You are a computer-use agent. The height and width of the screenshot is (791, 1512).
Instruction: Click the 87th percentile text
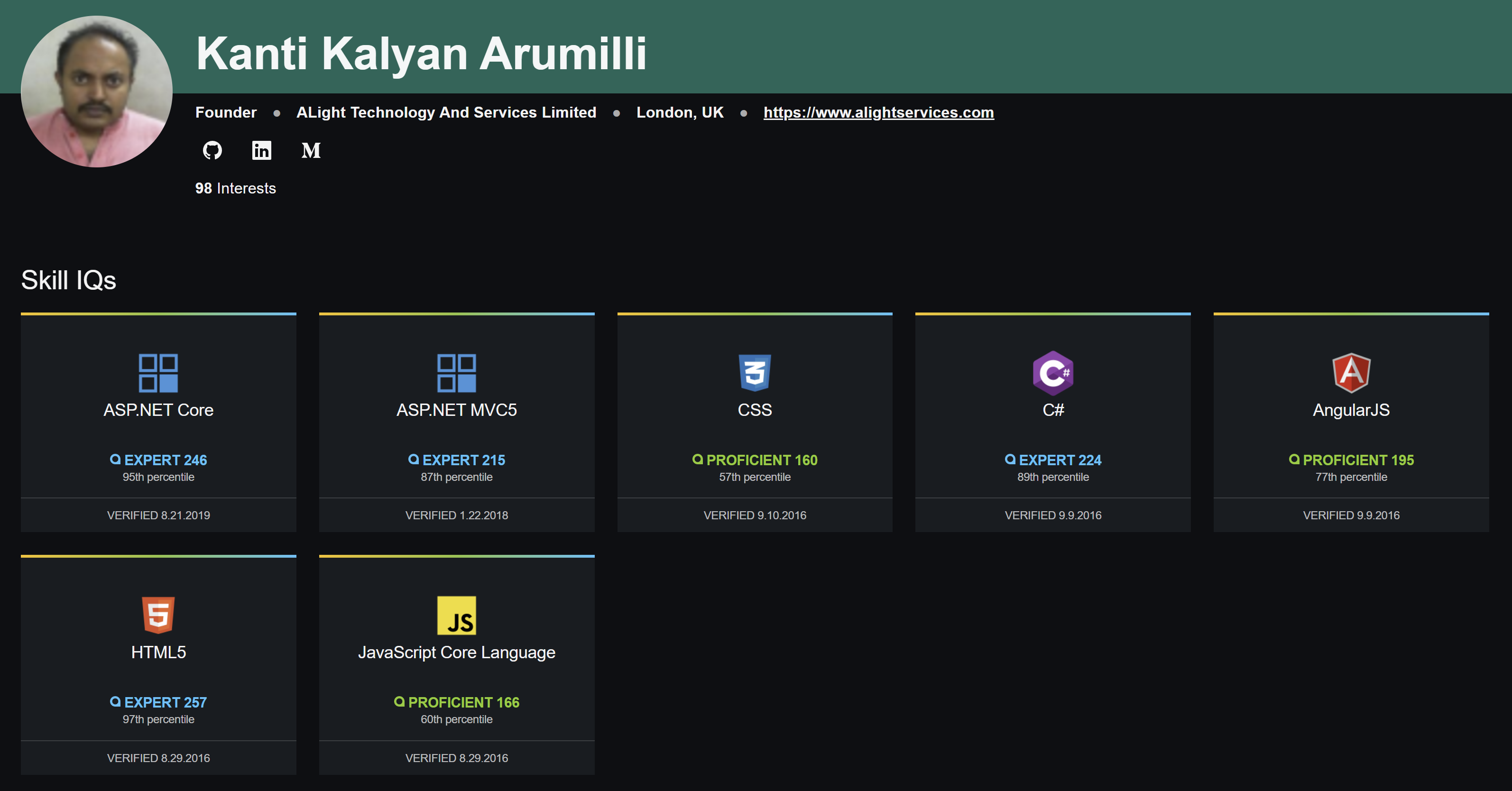point(457,477)
